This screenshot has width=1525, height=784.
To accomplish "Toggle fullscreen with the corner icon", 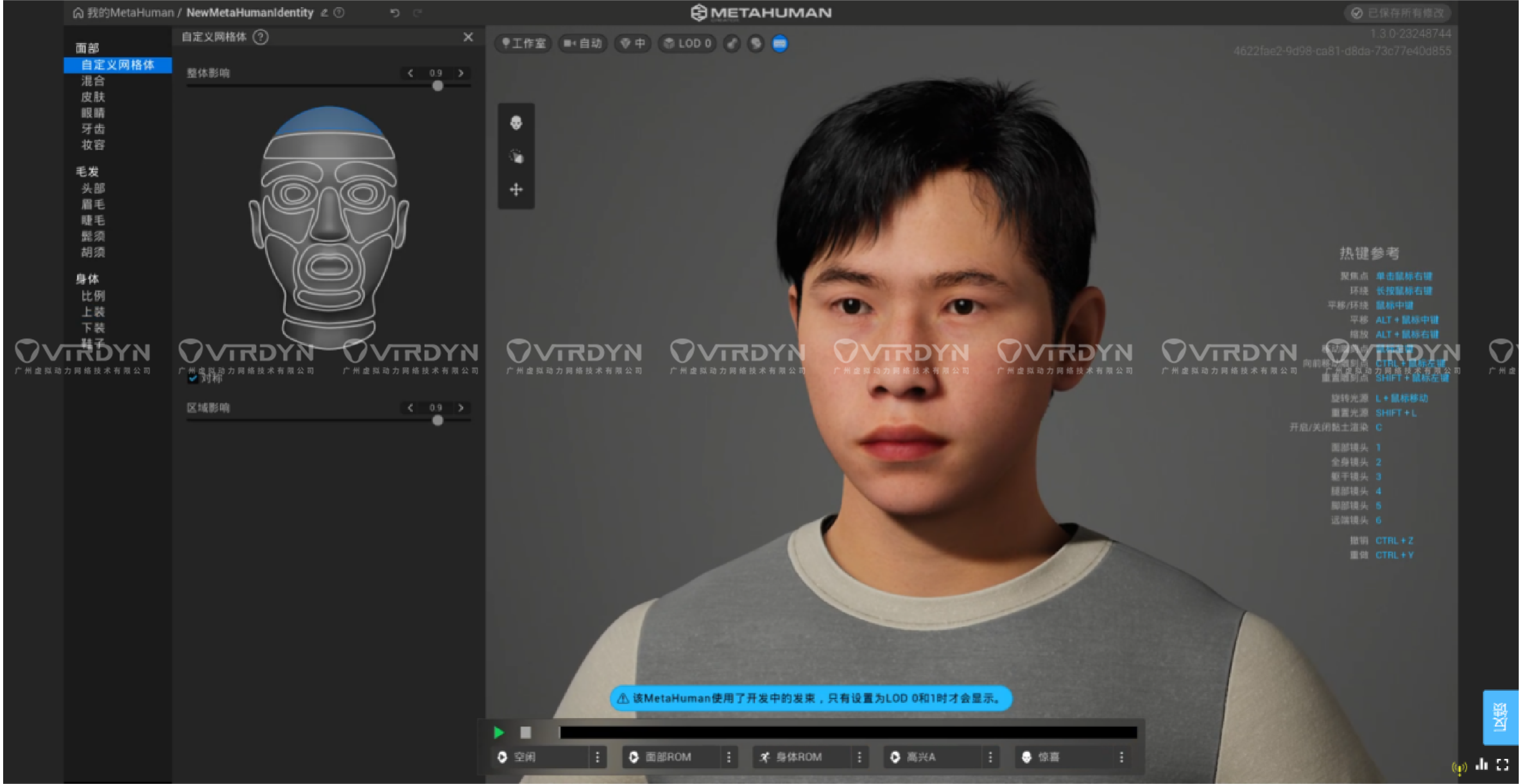I will (1503, 765).
